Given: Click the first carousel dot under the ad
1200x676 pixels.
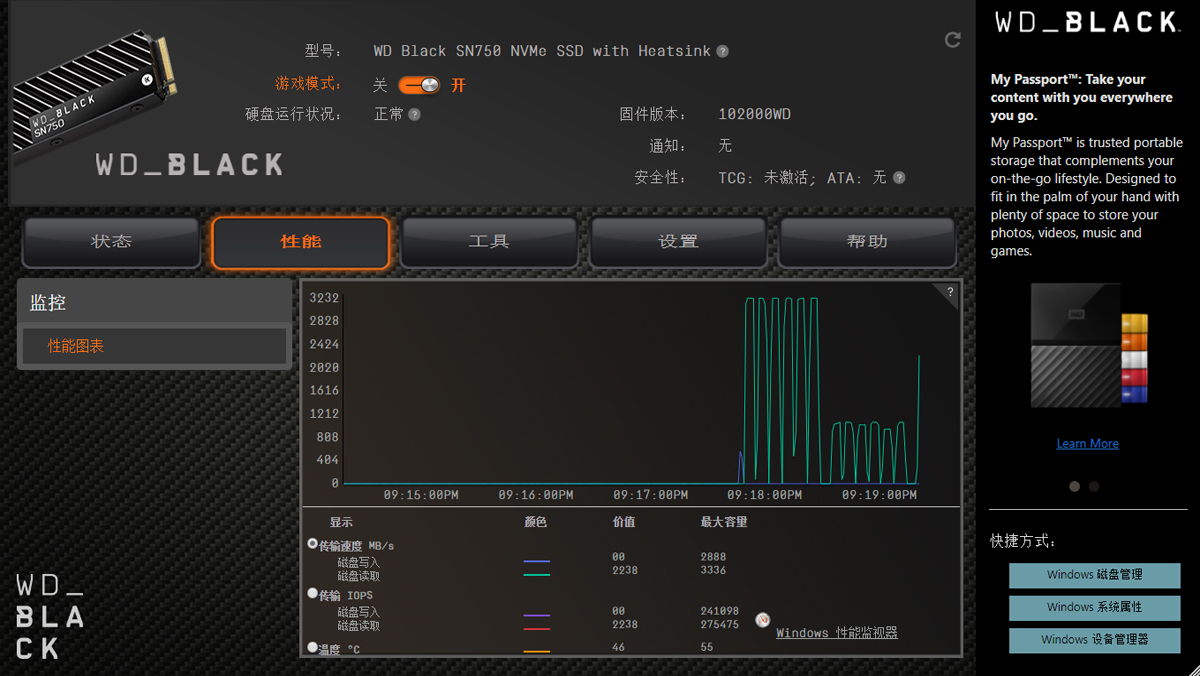Looking at the screenshot, I should click(1075, 486).
